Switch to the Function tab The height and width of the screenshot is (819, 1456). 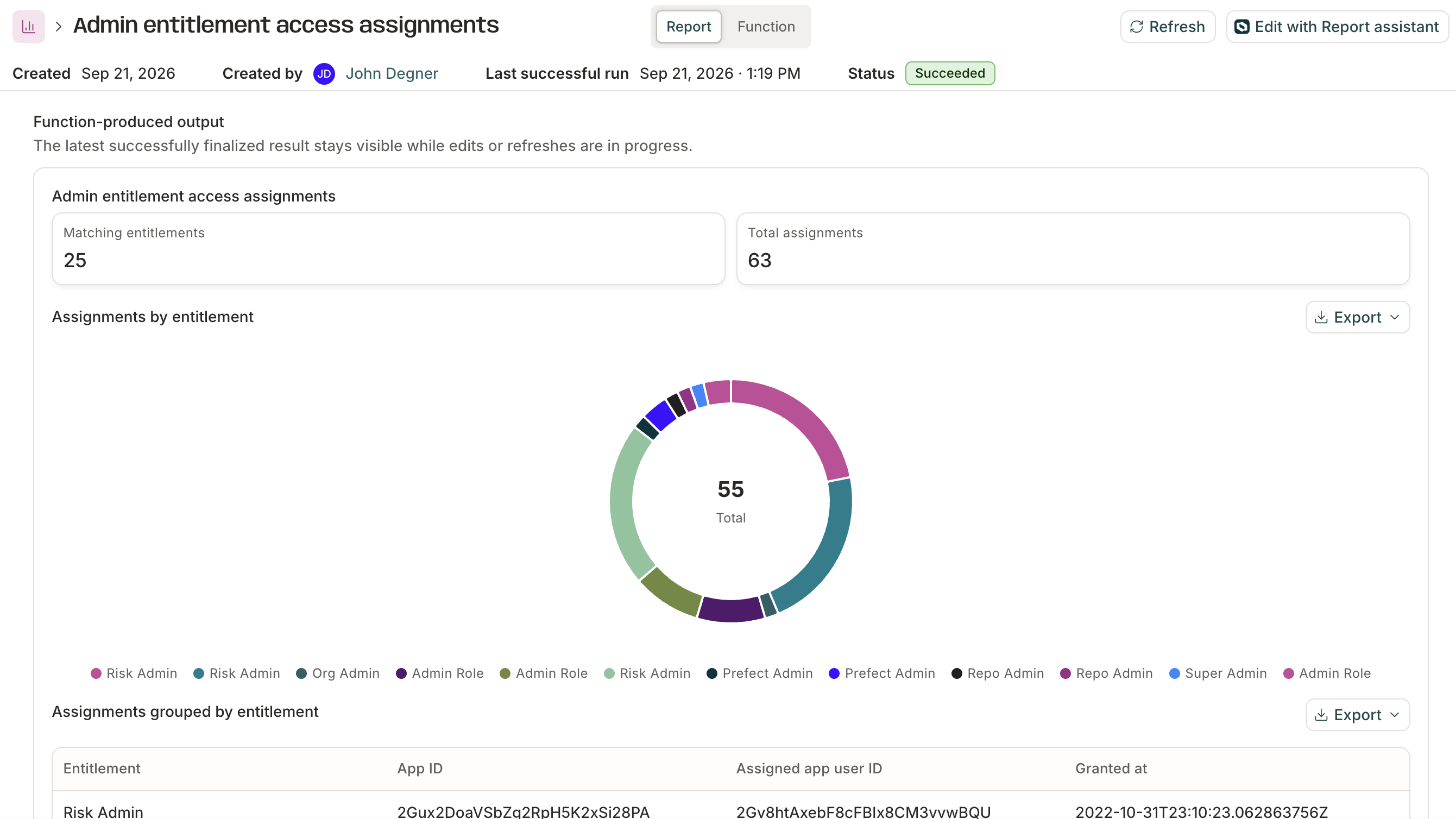point(766,27)
